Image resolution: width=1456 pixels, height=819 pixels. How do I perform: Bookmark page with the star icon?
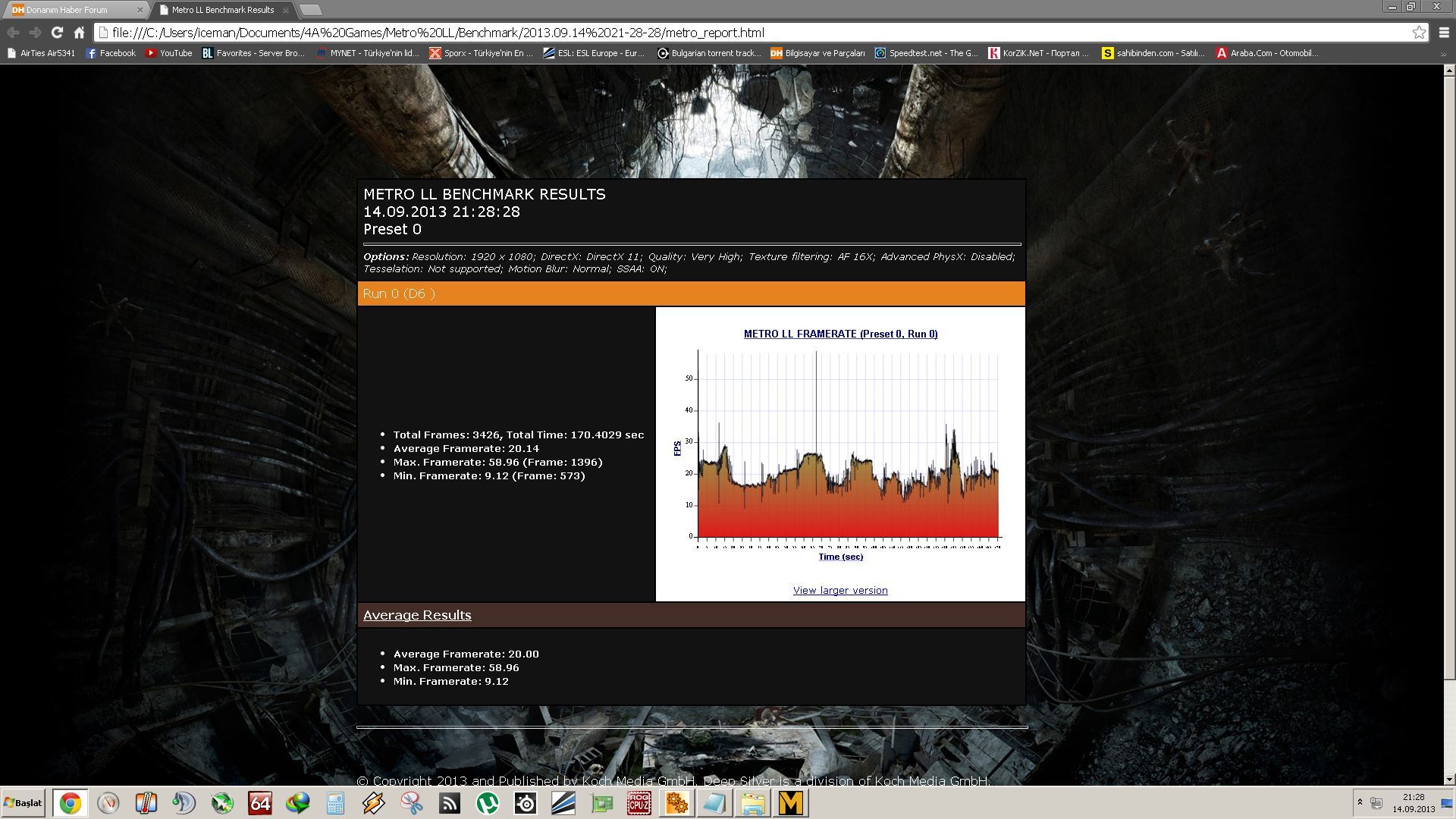point(1419,33)
